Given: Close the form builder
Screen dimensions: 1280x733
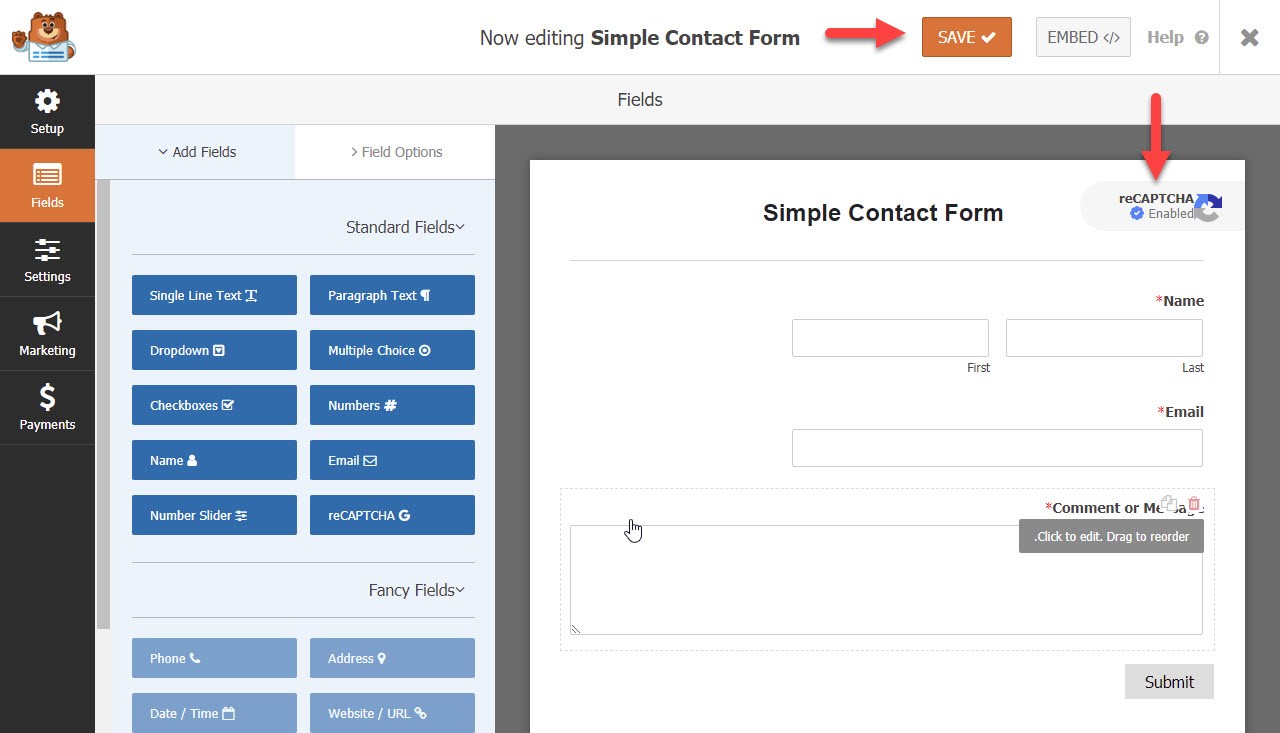Looking at the screenshot, I should click(x=1249, y=37).
